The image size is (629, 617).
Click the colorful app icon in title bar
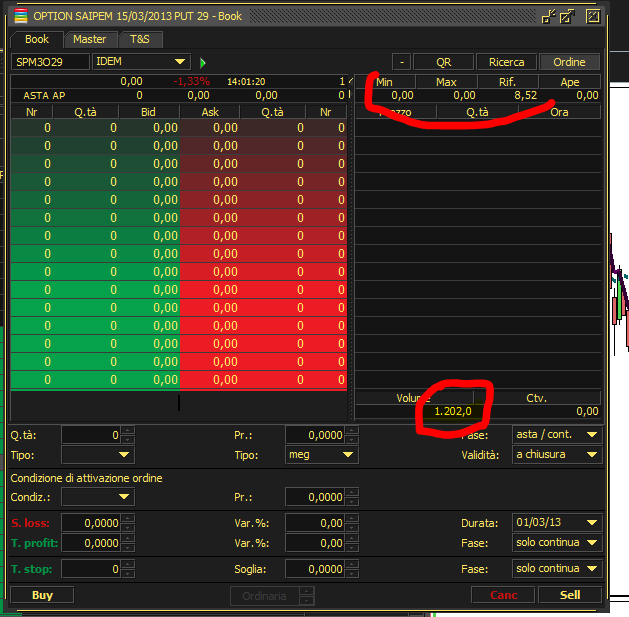click(21, 16)
